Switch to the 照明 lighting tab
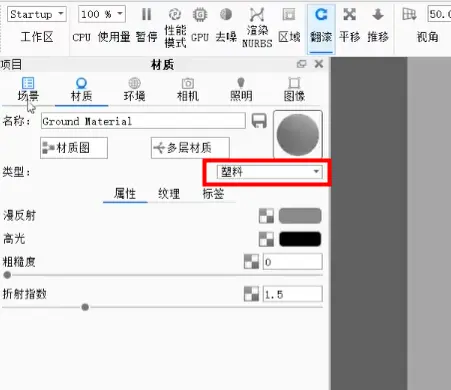Viewport: 451px width, 390px height. click(241, 89)
